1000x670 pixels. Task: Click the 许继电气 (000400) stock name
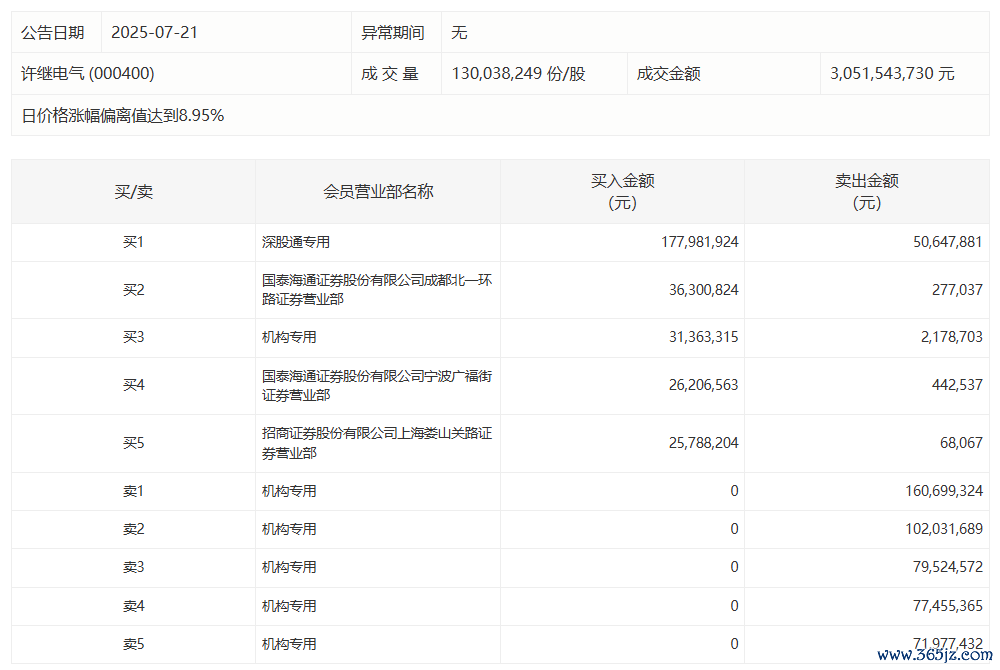tap(88, 74)
